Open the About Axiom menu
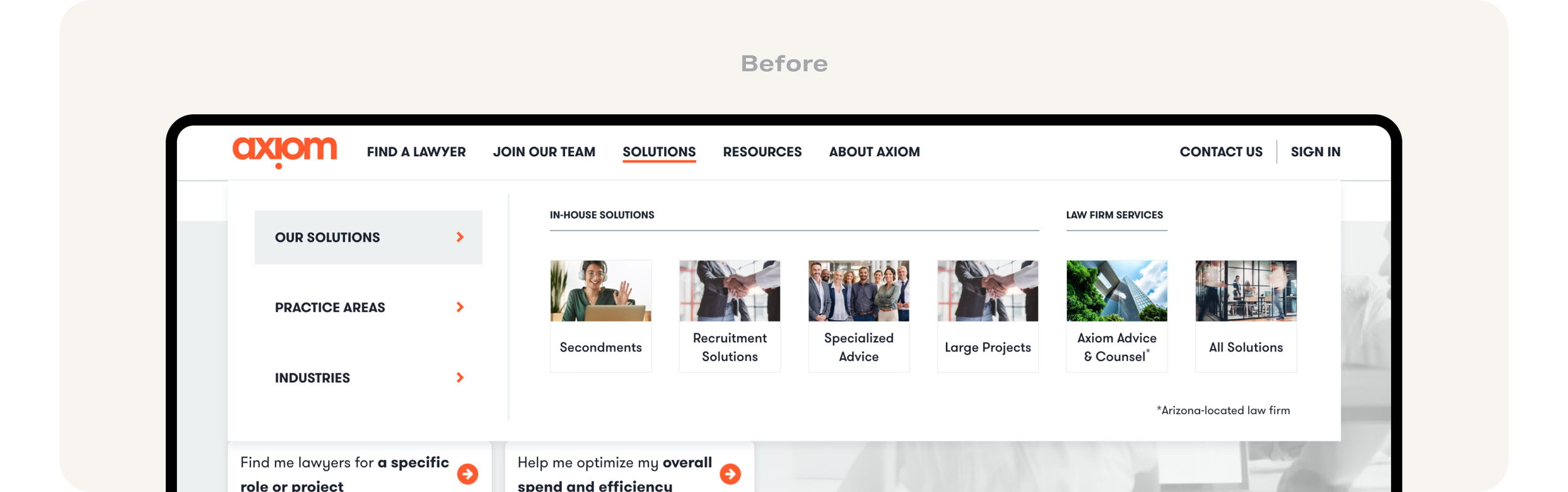 pos(874,152)
